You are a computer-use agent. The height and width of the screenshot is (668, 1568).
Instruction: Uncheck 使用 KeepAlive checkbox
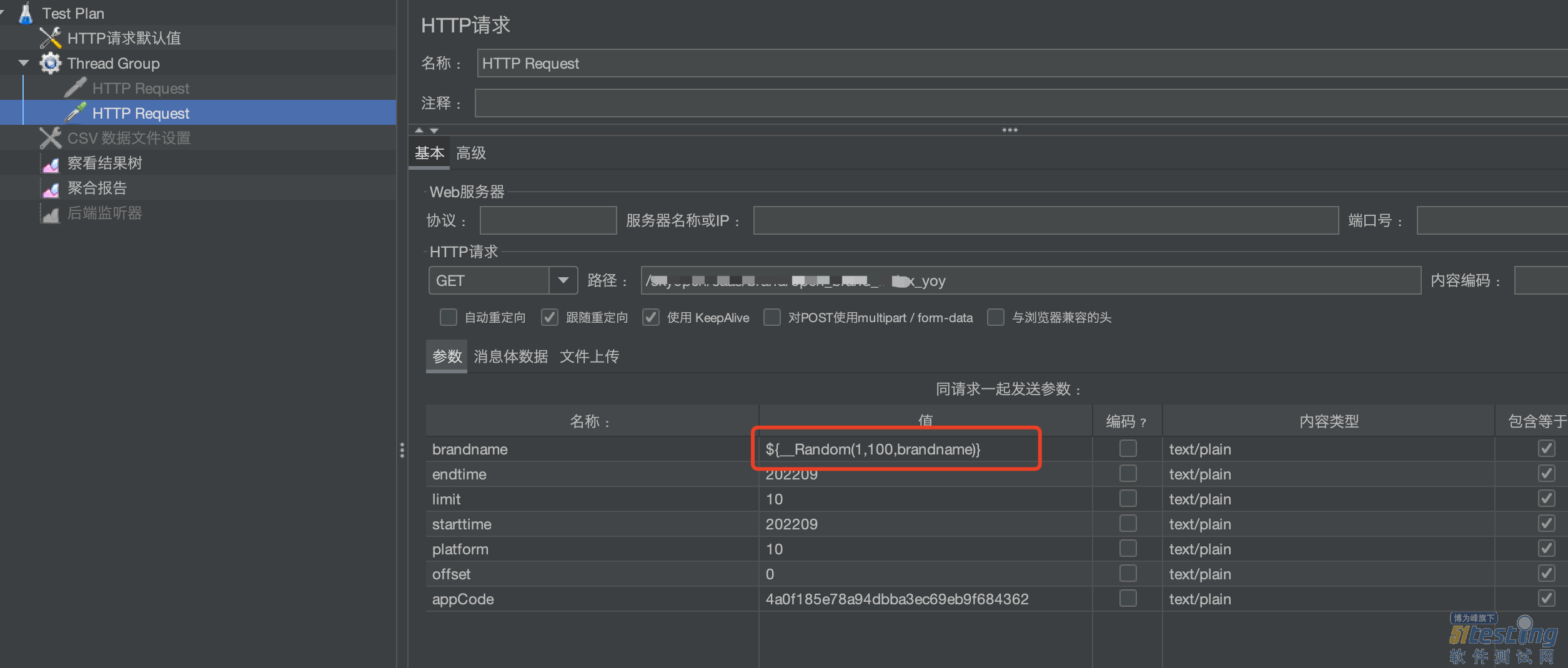tap(650, 317)
